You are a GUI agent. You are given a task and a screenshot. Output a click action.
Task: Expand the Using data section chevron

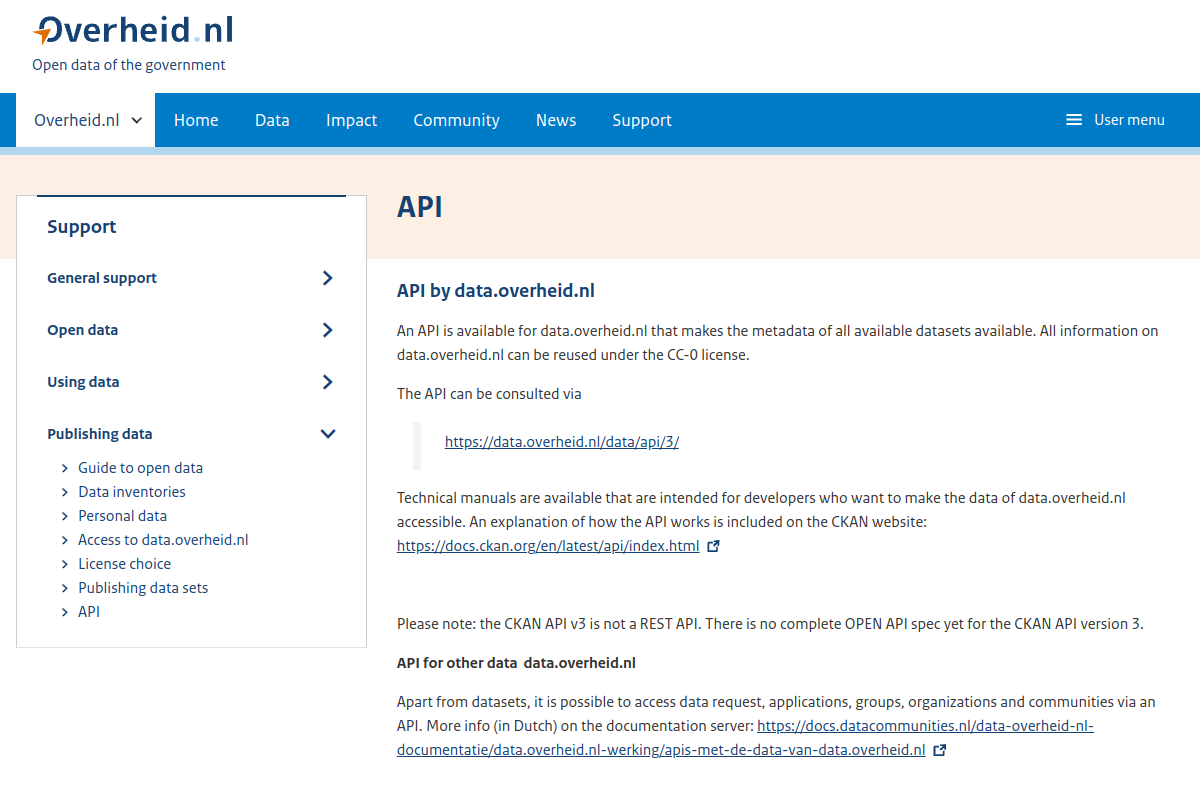(x=327, y=382)
